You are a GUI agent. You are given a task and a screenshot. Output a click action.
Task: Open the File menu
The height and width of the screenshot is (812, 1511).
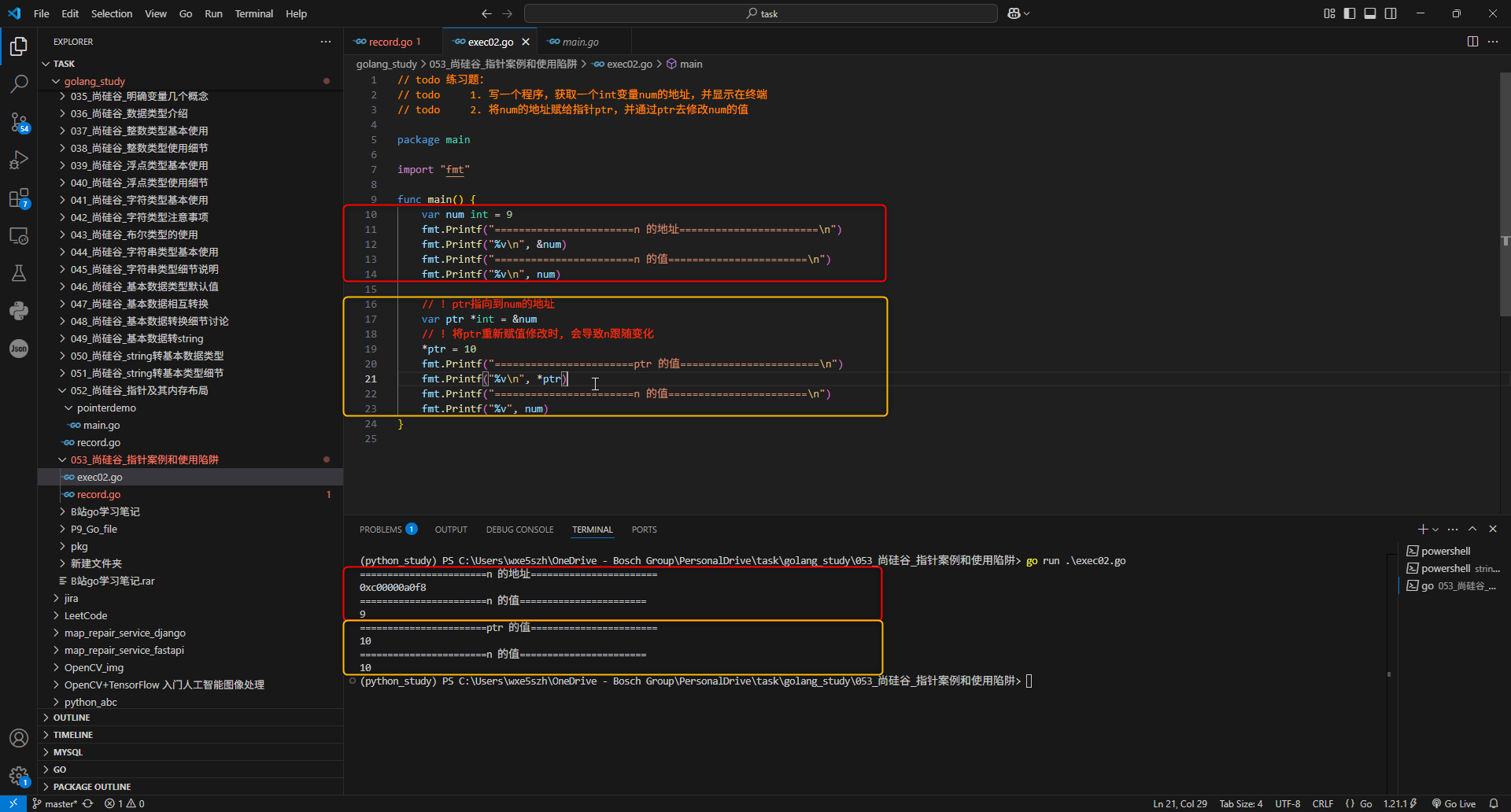[x=42, y=13]
